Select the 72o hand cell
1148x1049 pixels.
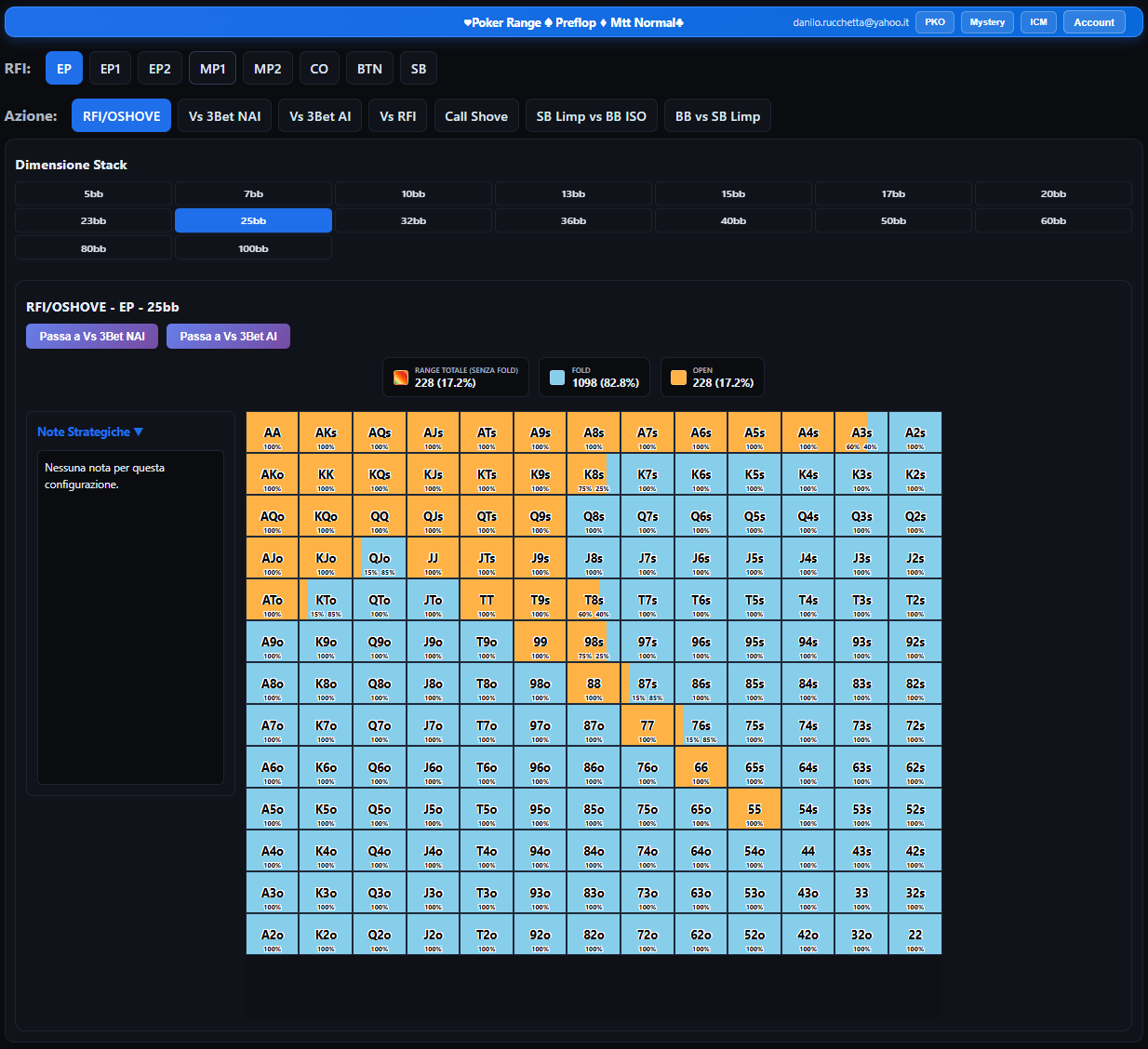pyautogui.click(x=647, y=935)
